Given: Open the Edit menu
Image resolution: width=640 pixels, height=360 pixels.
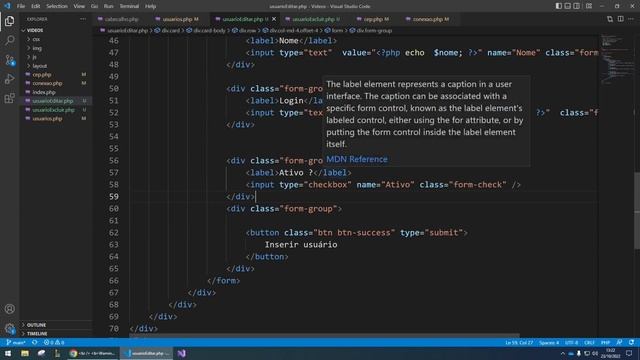Looking at the screenshot, I should (x=36, y=6).
